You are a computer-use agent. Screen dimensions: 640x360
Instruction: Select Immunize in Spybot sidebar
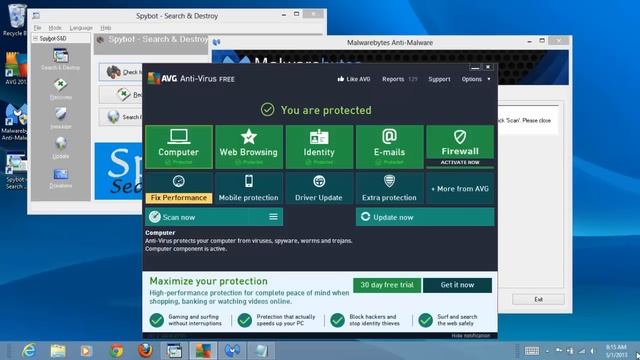60,119
